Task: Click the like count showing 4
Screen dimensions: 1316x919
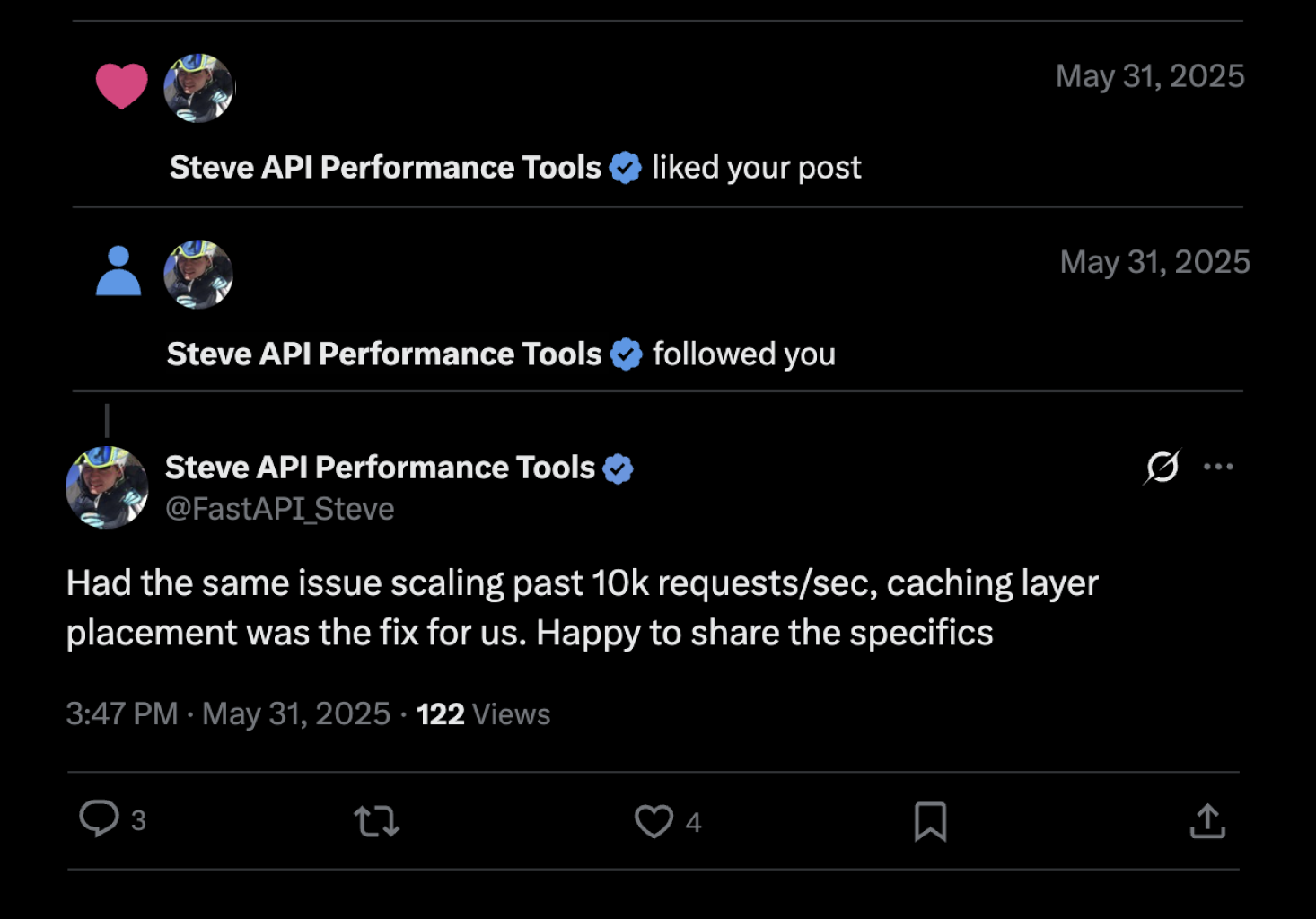Action: [x=692, y=821]
